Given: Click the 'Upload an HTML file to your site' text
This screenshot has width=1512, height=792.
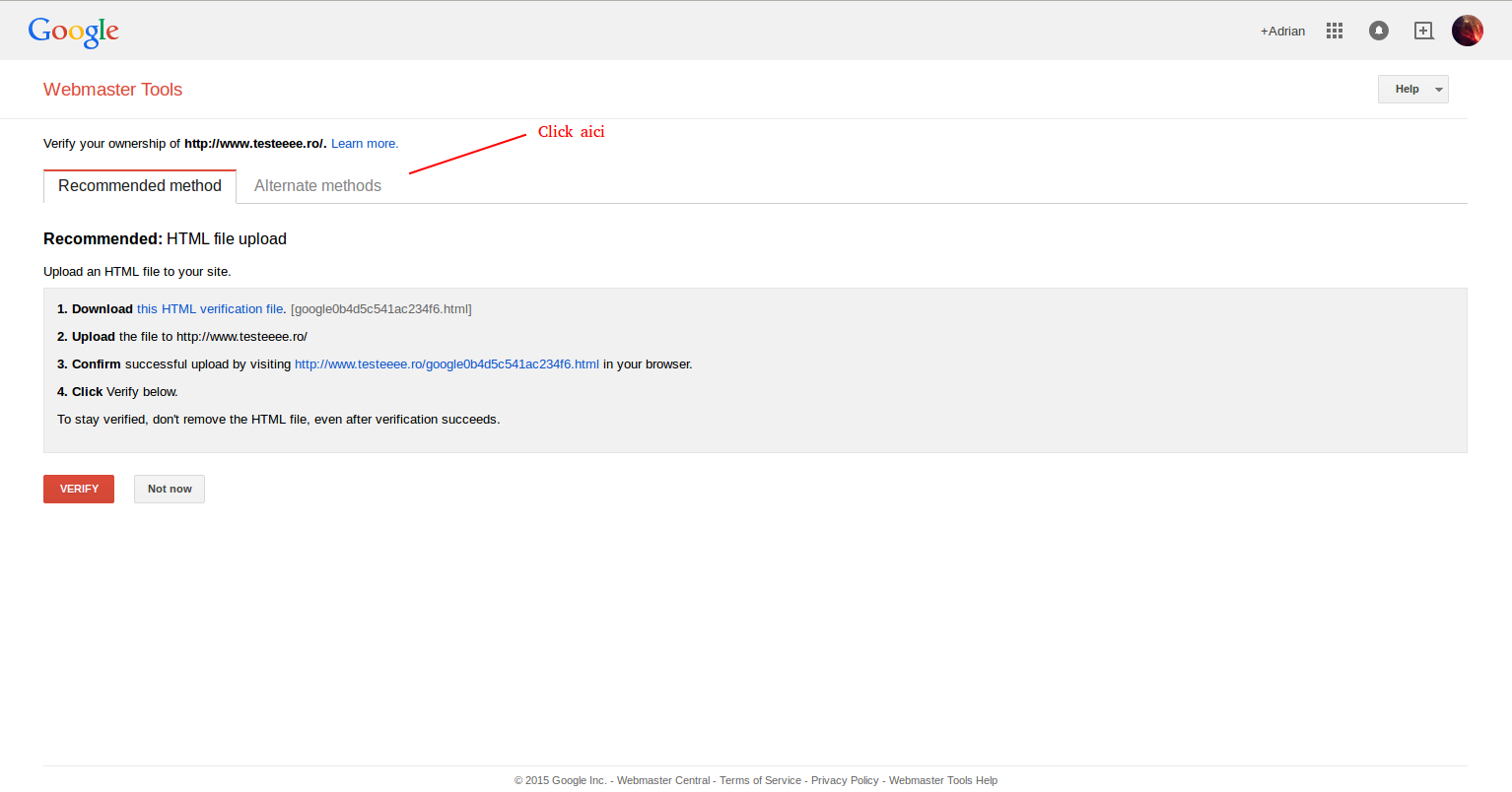Looking at the screenshot, I should tap(137, 272).
